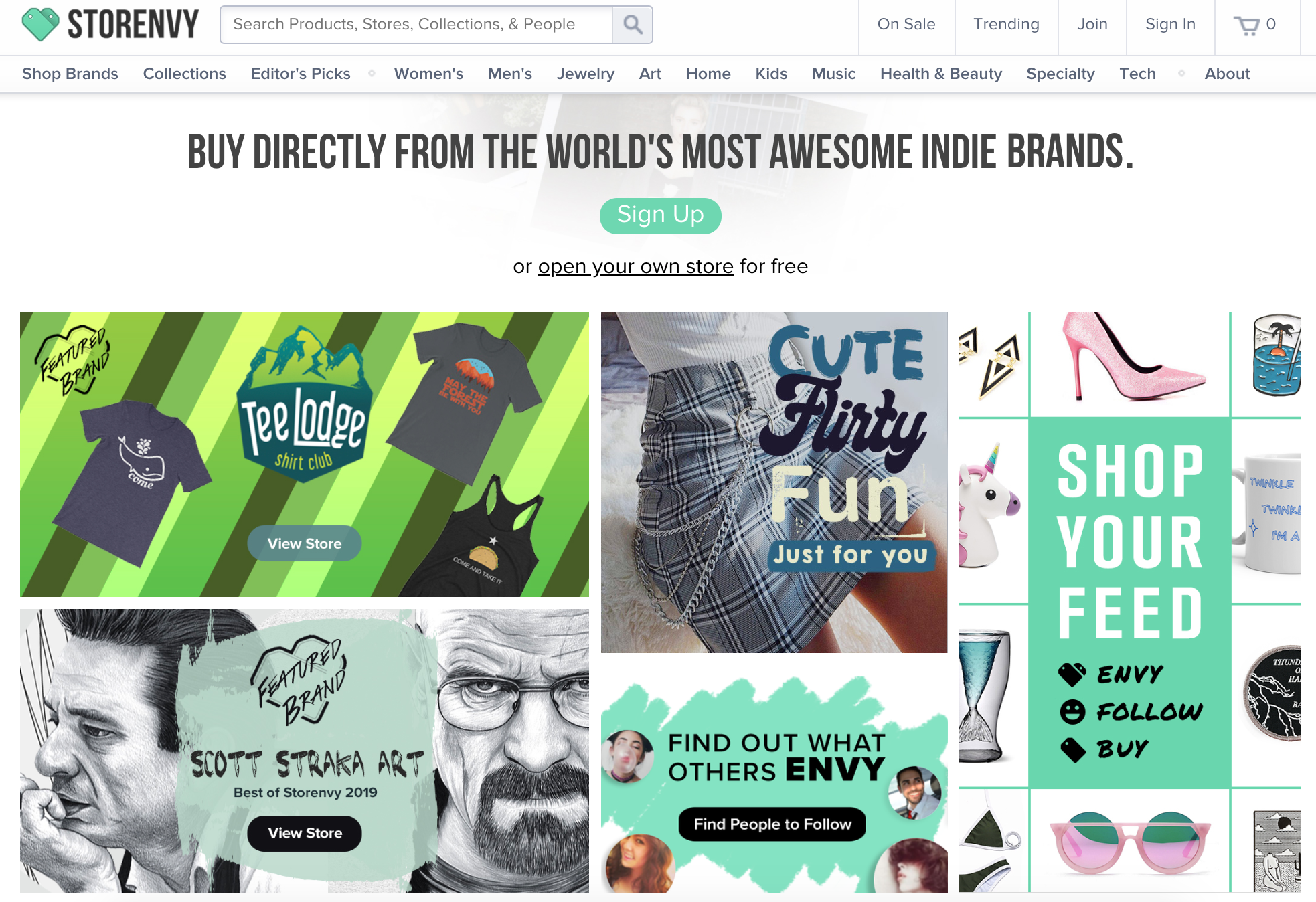This screenshot has width=1316, height=902.
Task: Click the Storenvy heart logo icon
Action: click(40, 24)
